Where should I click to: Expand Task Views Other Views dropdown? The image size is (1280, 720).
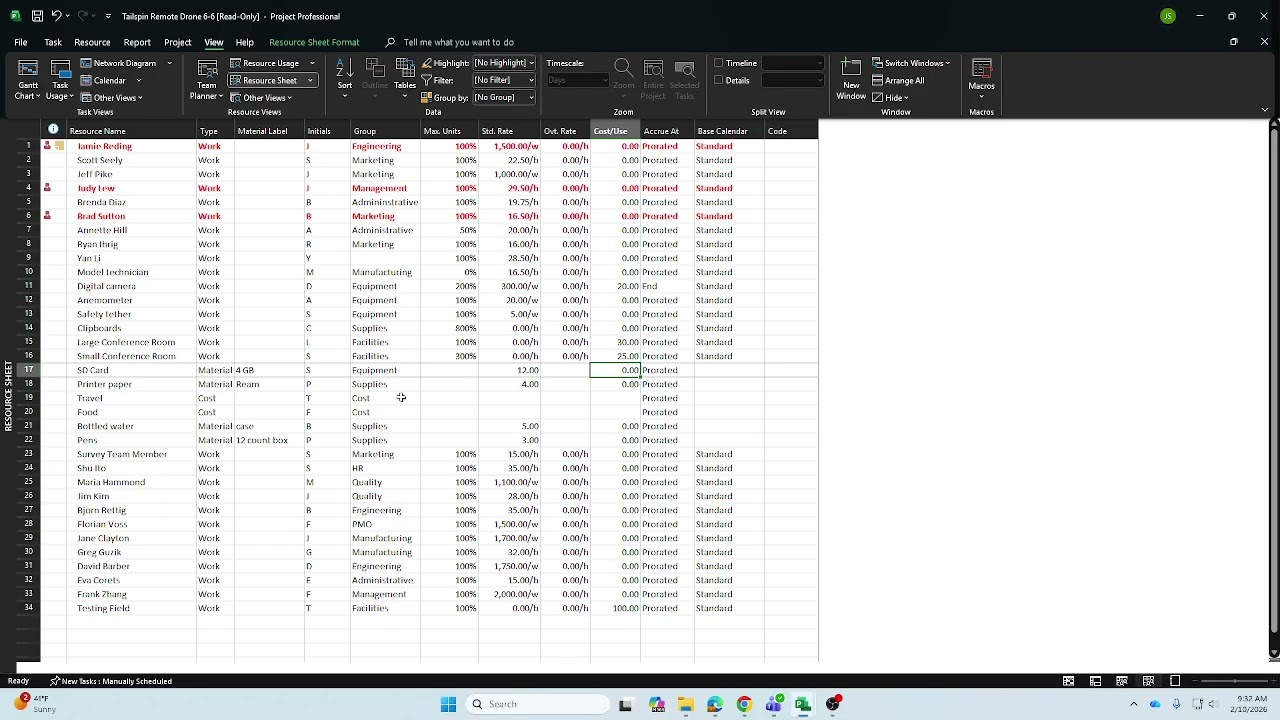point(112,97)
